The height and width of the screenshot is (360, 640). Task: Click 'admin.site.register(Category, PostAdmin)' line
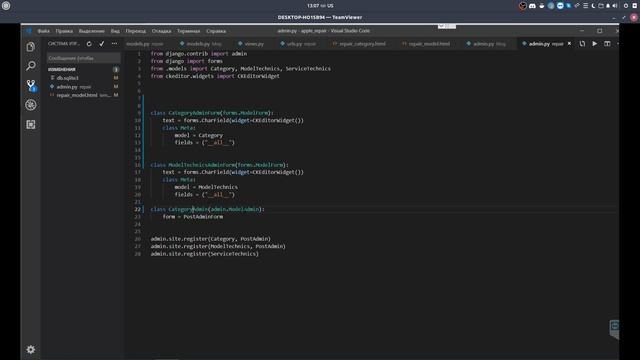tap(211, 239)
